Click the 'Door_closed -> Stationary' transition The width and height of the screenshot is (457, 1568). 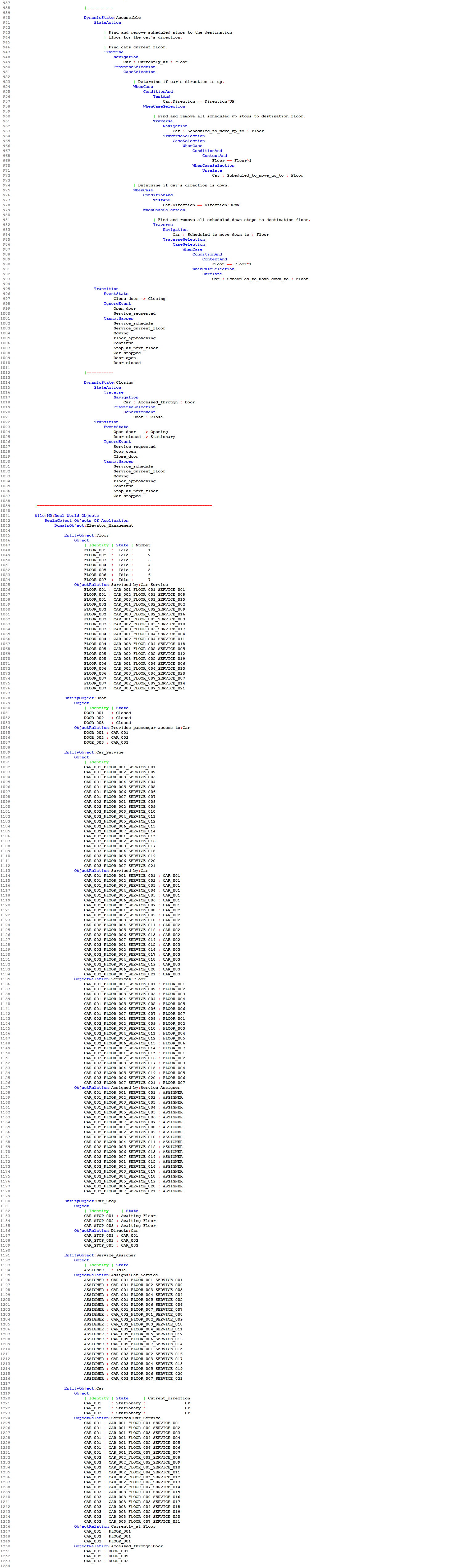(x=144, y=436)
